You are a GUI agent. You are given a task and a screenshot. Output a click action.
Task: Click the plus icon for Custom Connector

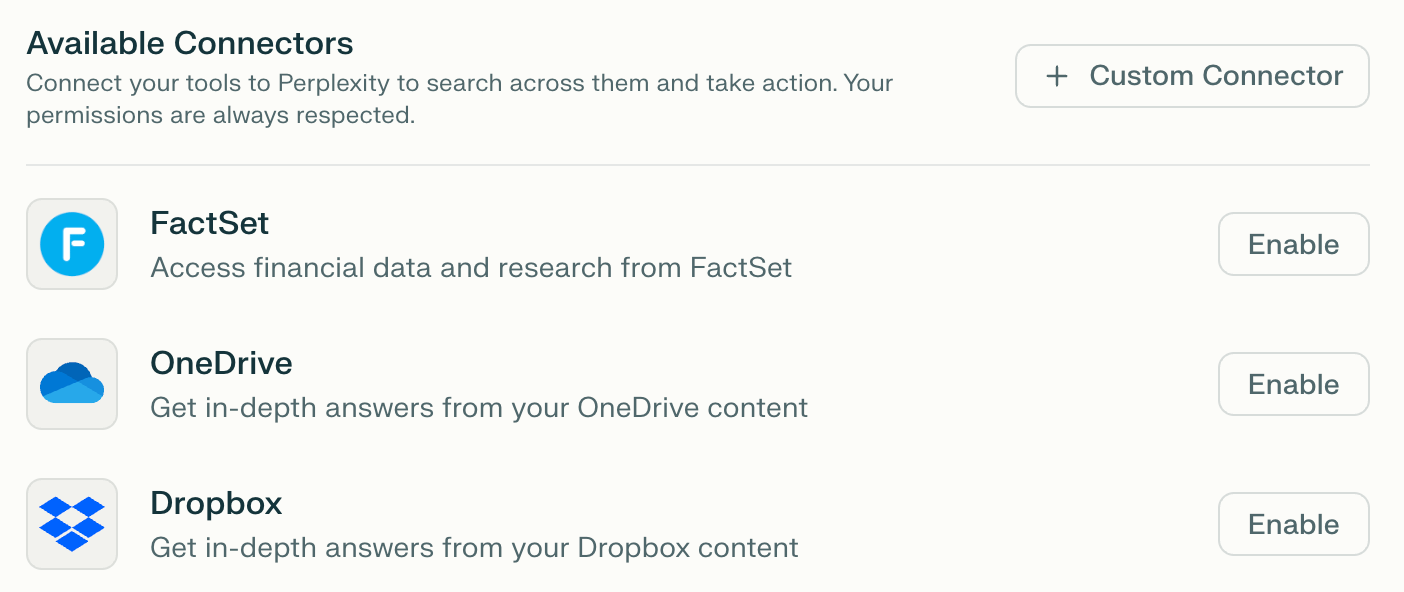(x=1057, y=76)
